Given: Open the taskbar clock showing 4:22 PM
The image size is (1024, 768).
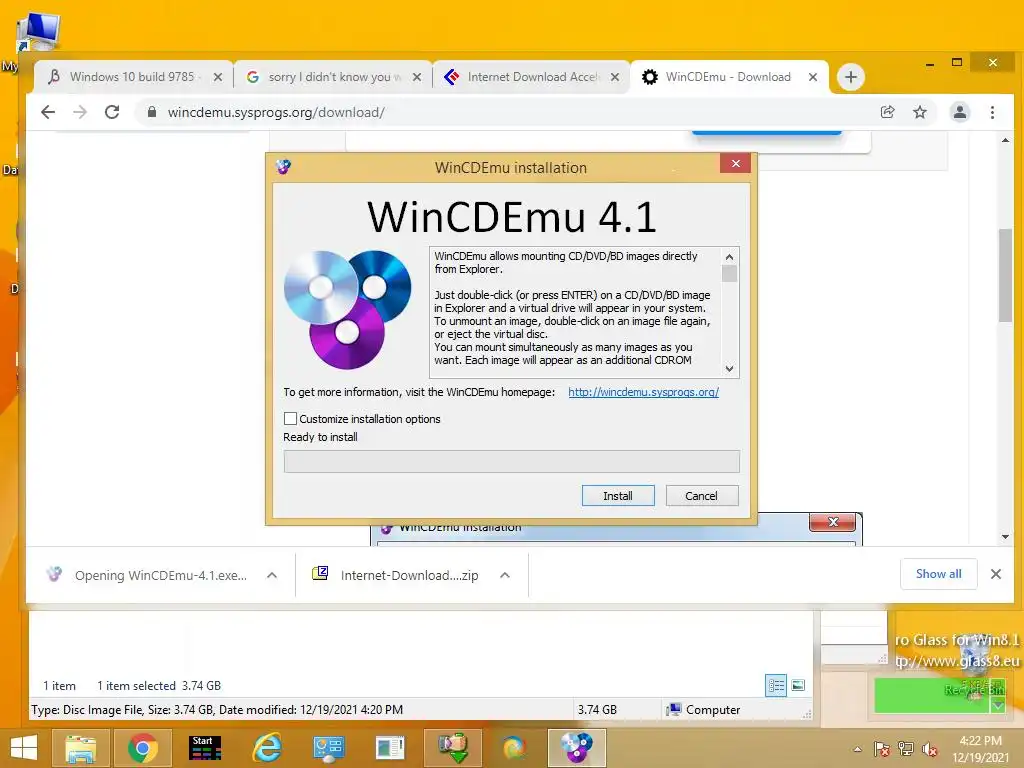Looking at the screenshot, I should pos(980,749).
